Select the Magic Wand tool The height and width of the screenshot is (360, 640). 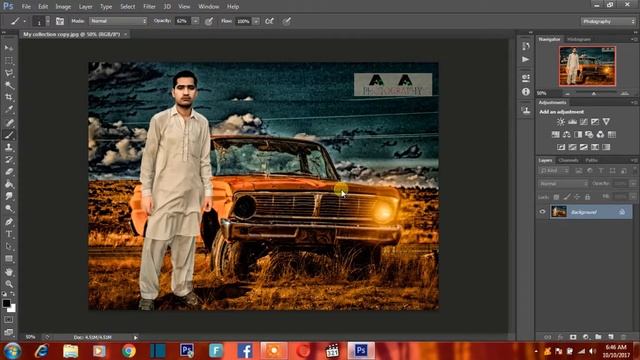[9, 85]
